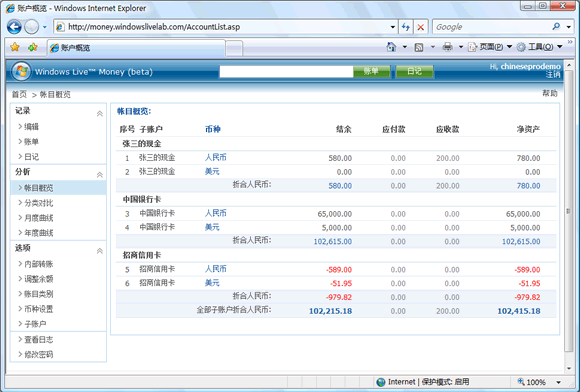
Task: Open the 页面(P) menu
Action: (490, 47)
